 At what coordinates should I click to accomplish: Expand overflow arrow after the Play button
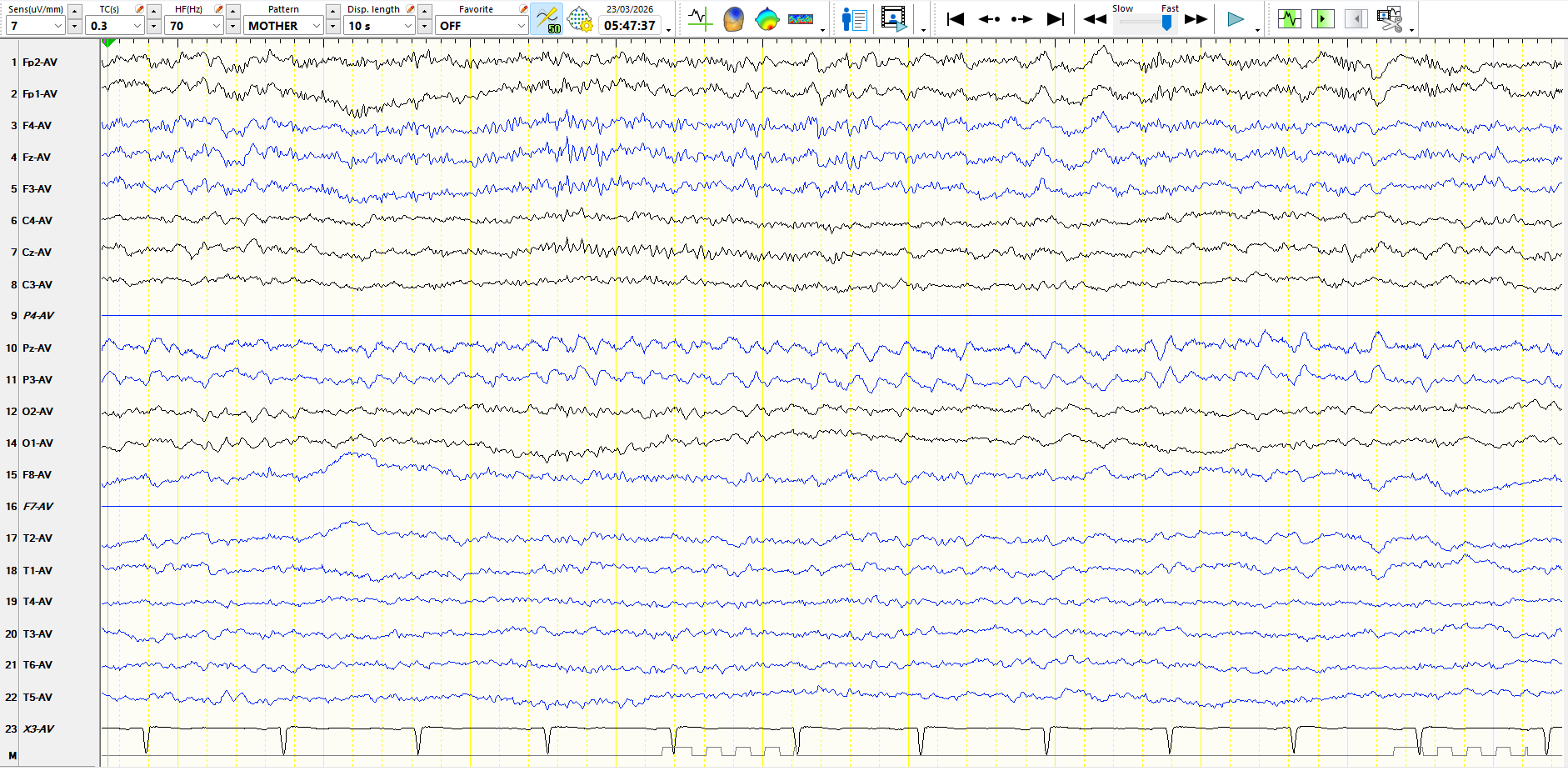click(1257, 29)
